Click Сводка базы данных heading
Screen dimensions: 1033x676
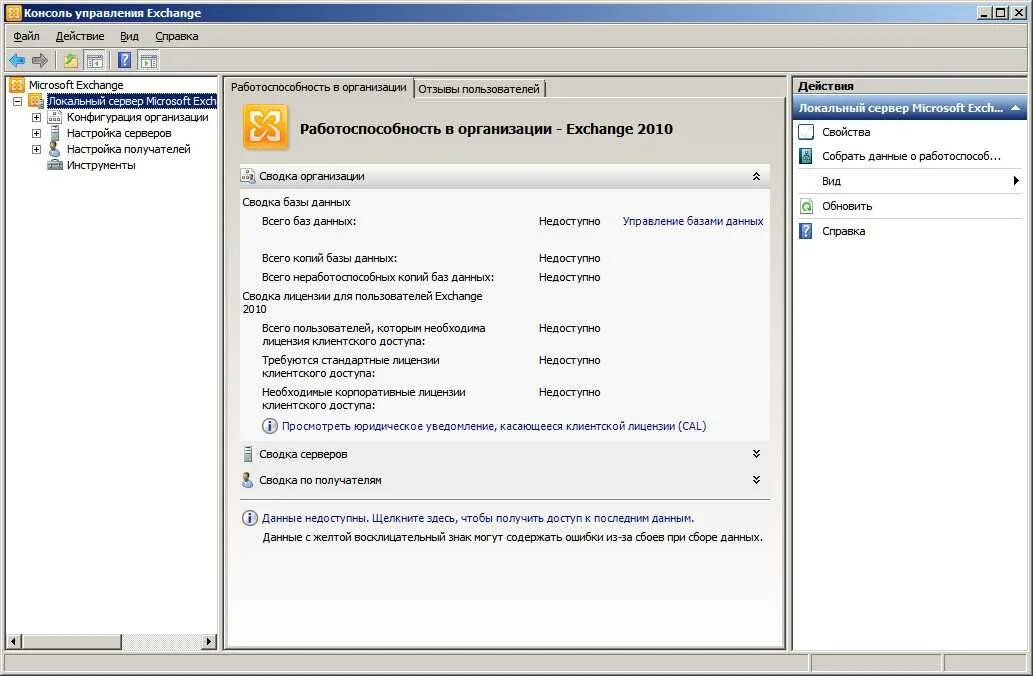click(x=296, y=202)
